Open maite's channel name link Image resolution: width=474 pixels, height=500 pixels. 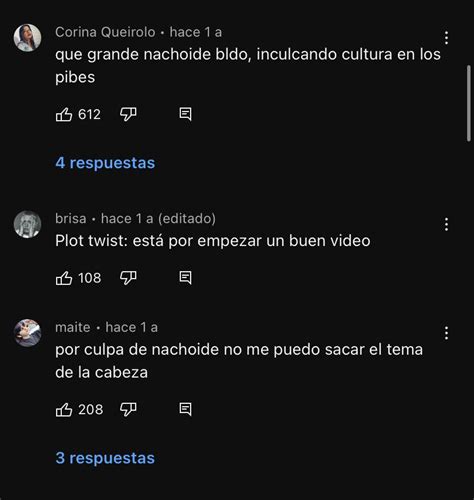(73, 327)
